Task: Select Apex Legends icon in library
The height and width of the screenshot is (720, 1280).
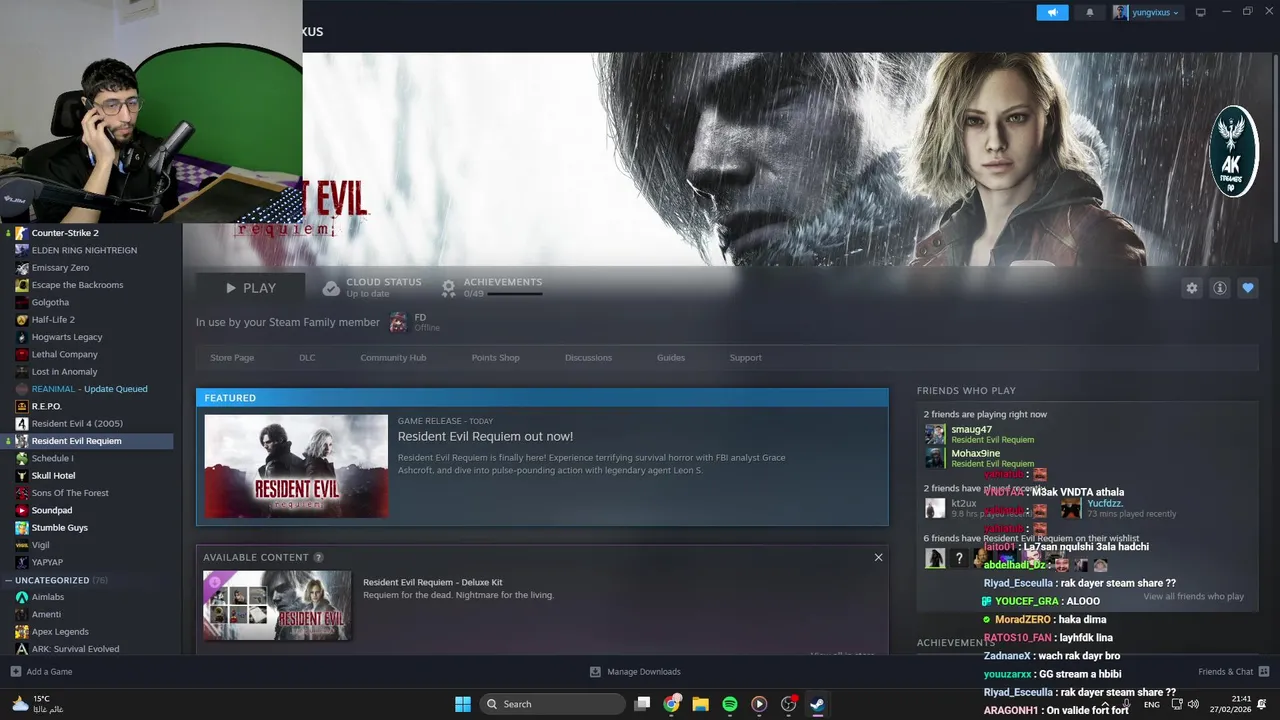Action: click(x=22, y=632)
